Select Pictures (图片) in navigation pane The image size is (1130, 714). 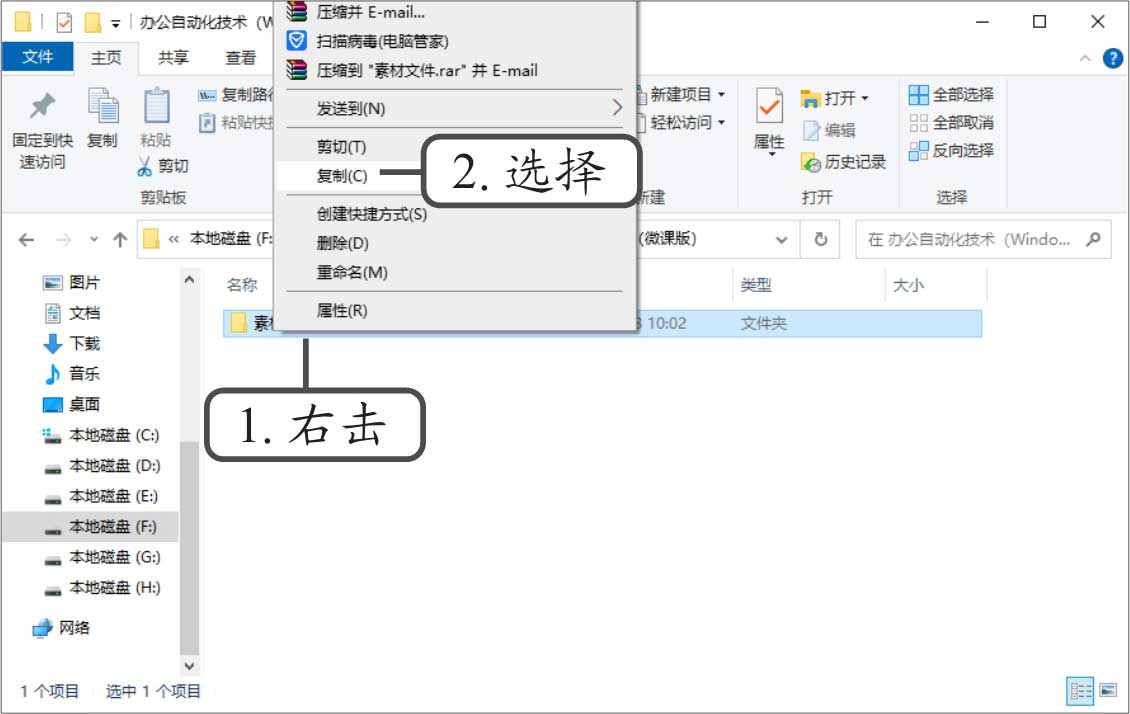coord(72,282)
